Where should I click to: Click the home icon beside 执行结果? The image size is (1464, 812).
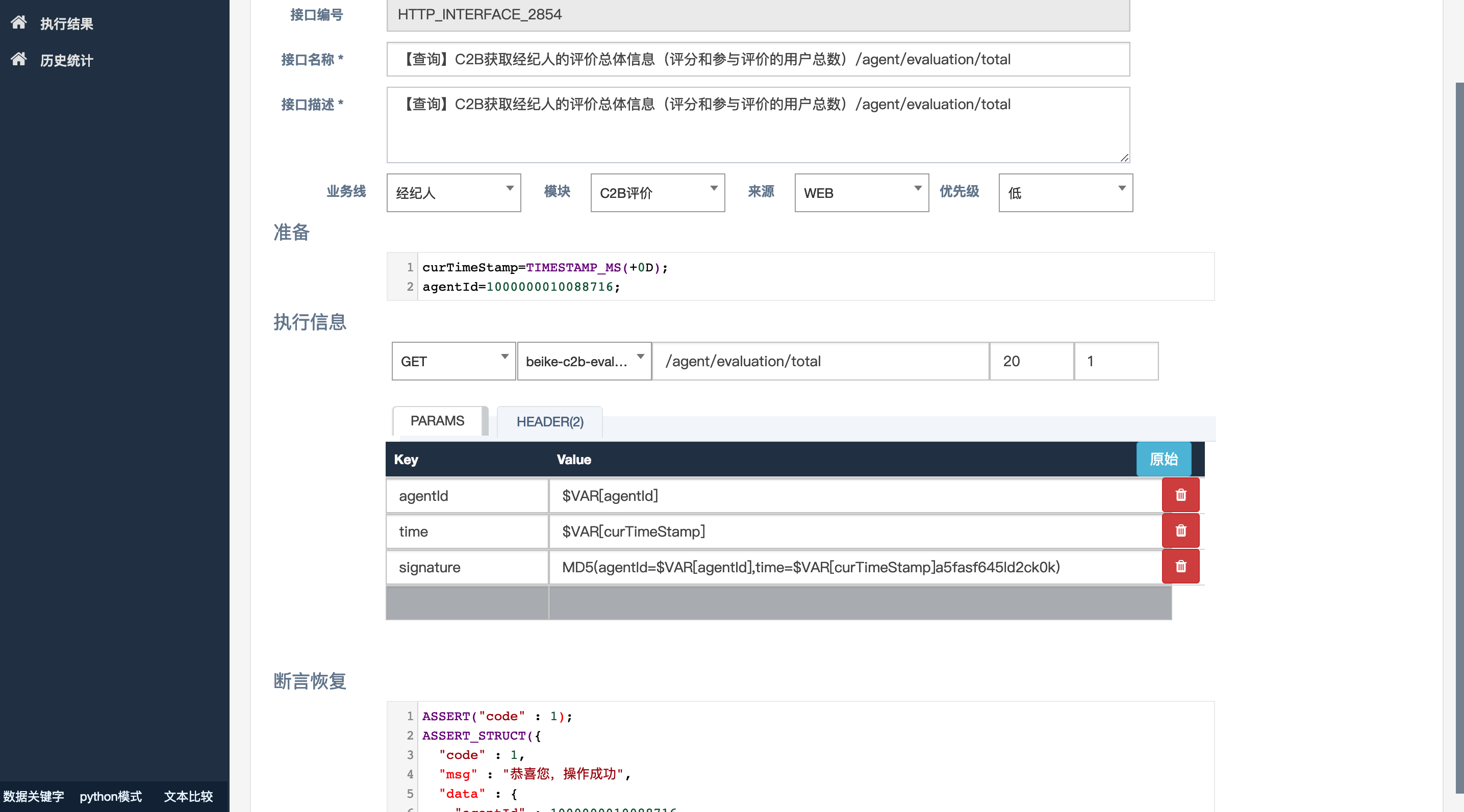click(x=19, y=22)
